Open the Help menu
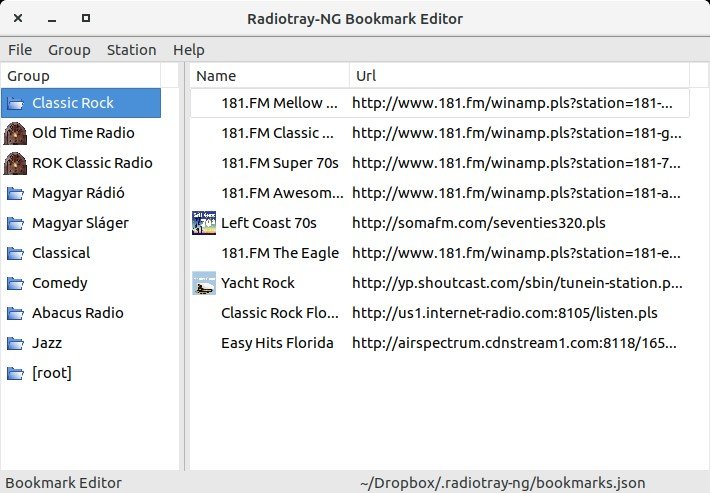 (x=188, y=50)
